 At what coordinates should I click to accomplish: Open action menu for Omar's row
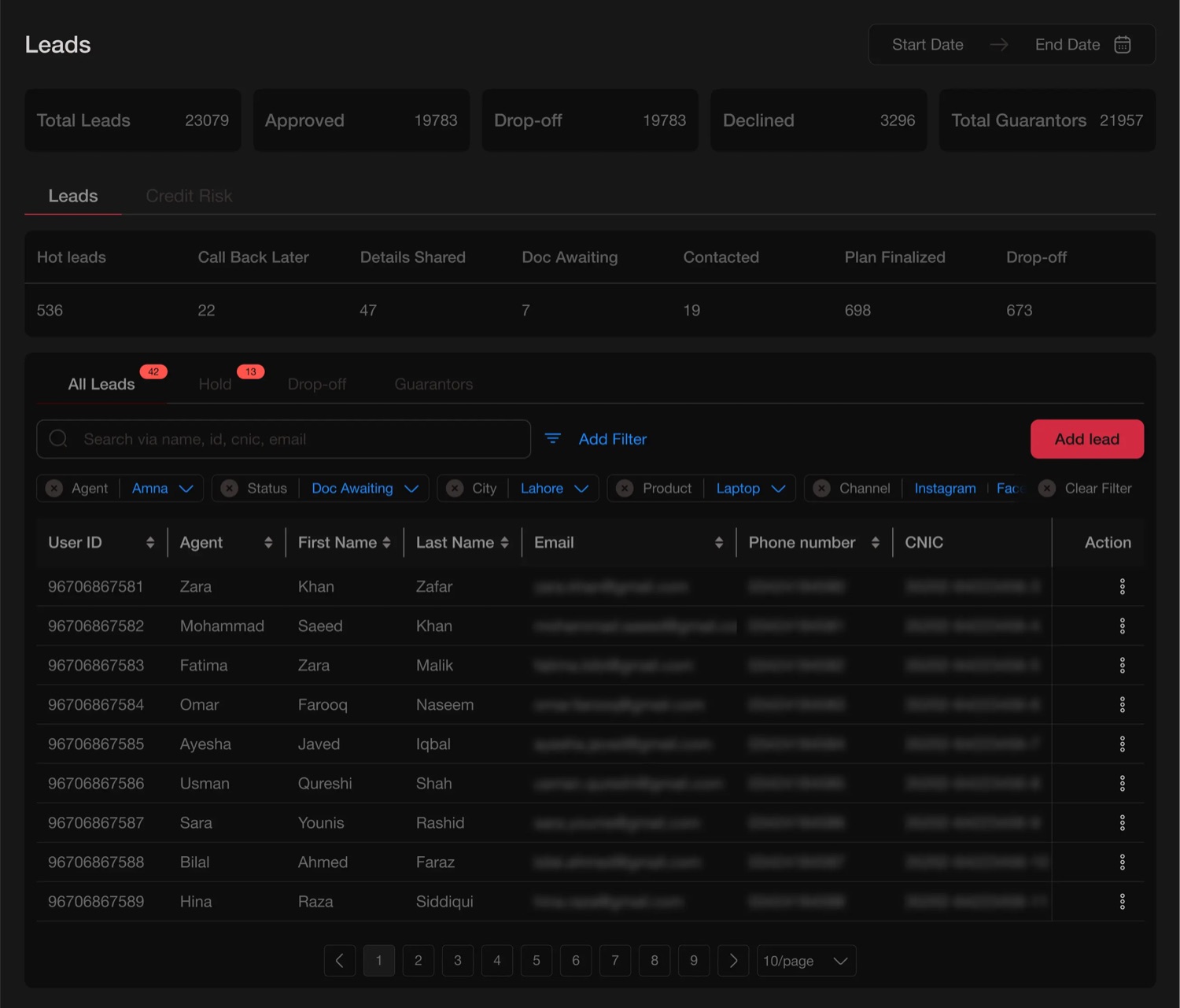[x=1123, y=704]
